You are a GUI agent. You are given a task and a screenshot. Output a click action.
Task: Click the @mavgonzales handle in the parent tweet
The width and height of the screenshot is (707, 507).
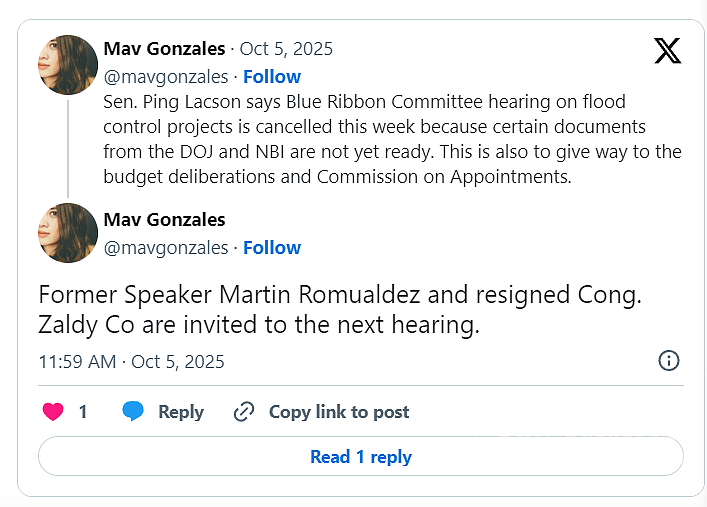[165, 77]
